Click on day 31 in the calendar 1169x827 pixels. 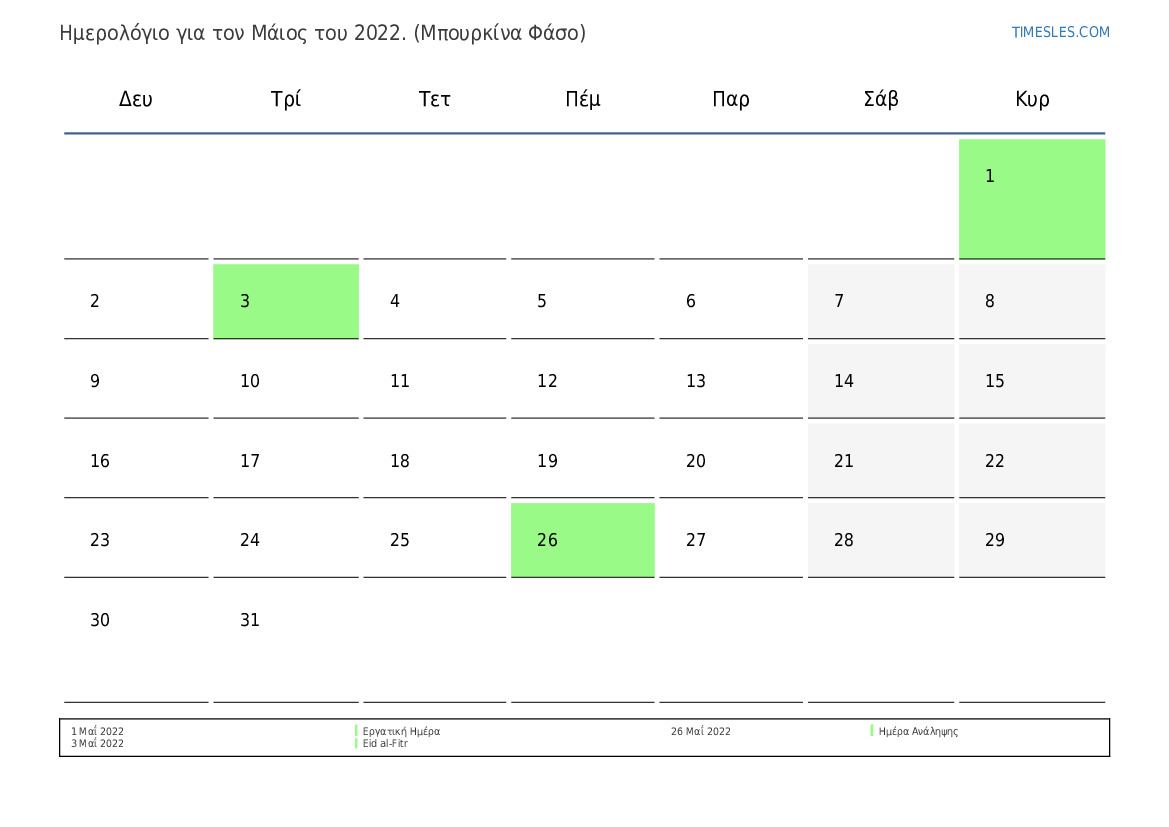click(x=285, y=620)
